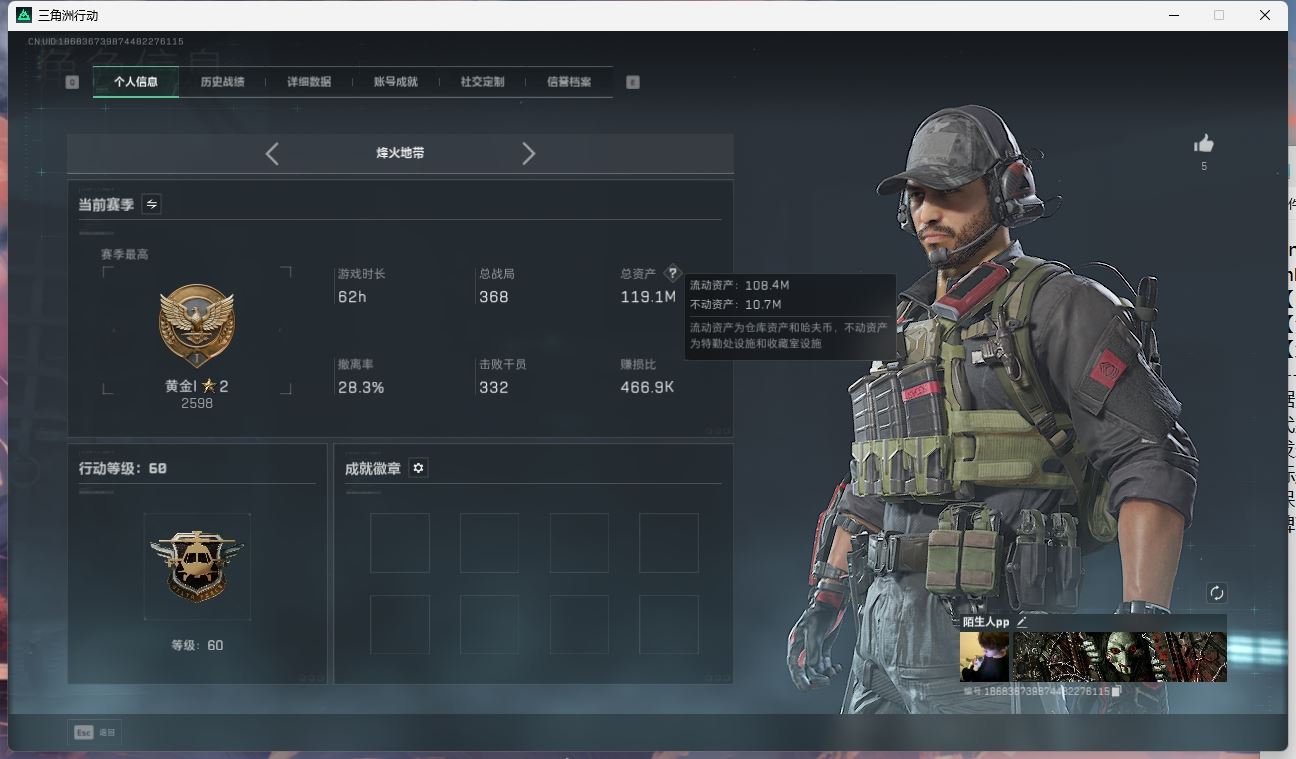
Task: Open the 详细数据 tab
Action: [309, 82]
